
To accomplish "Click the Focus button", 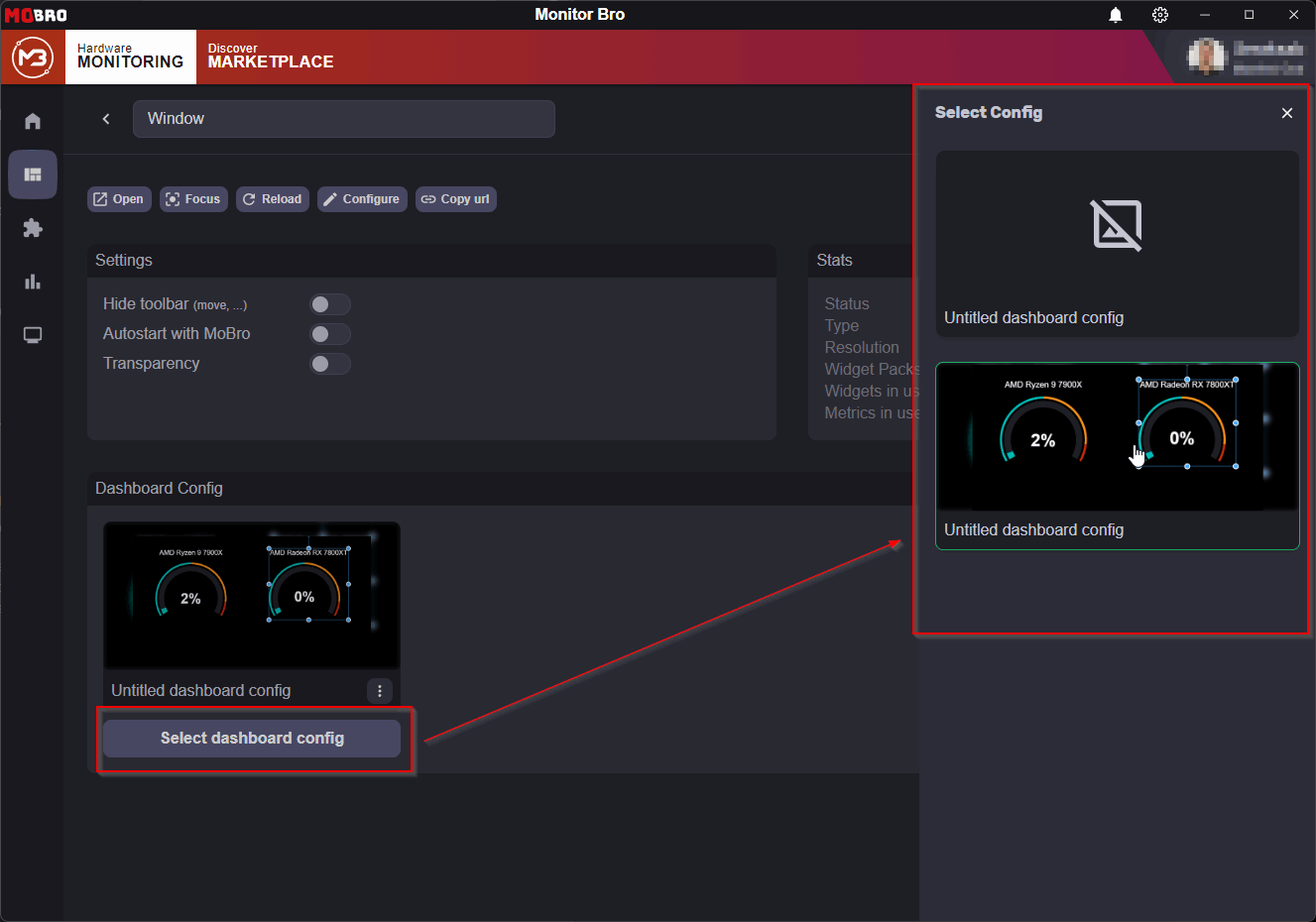I will pyautogui.click(x=194, y=199).
